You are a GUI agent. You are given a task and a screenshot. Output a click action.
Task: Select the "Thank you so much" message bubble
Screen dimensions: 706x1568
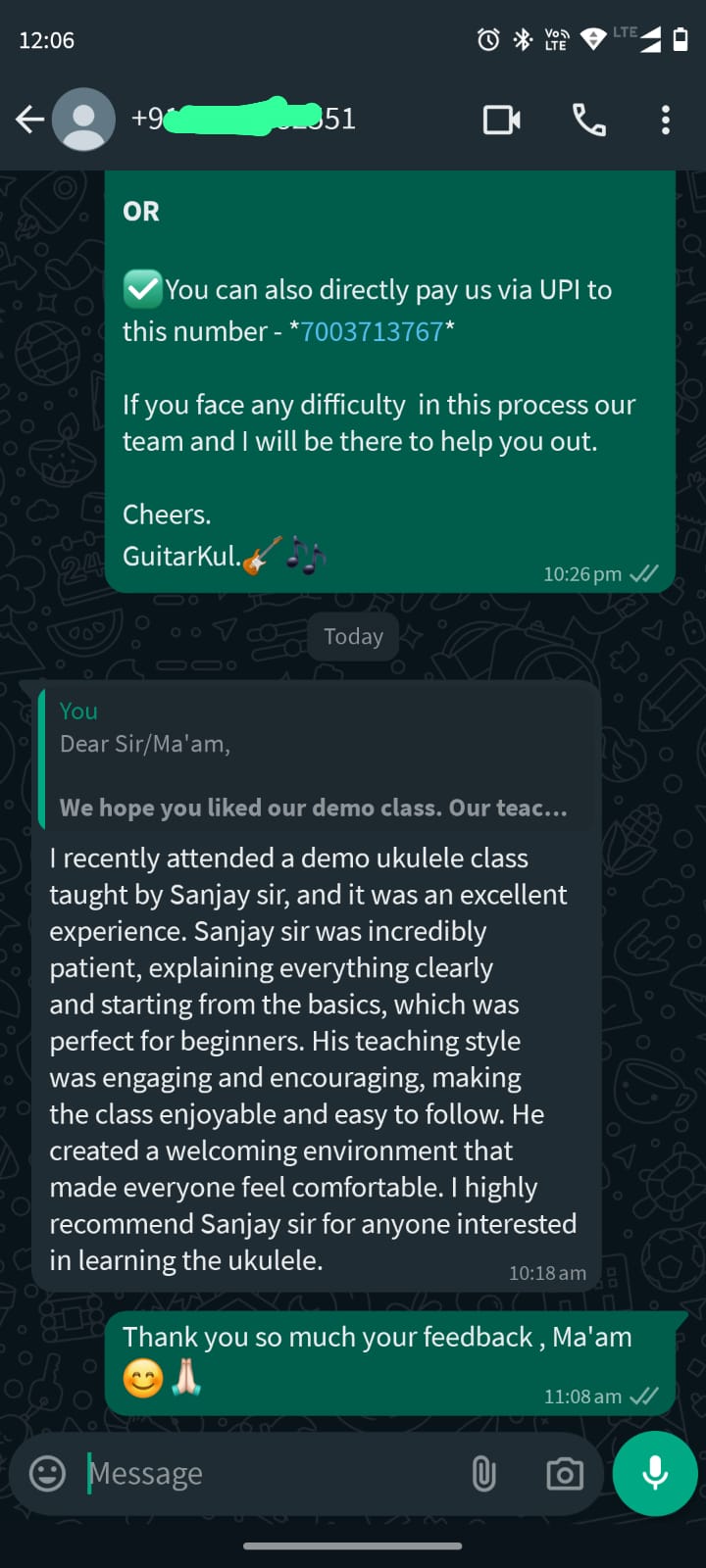[390, 1362]
